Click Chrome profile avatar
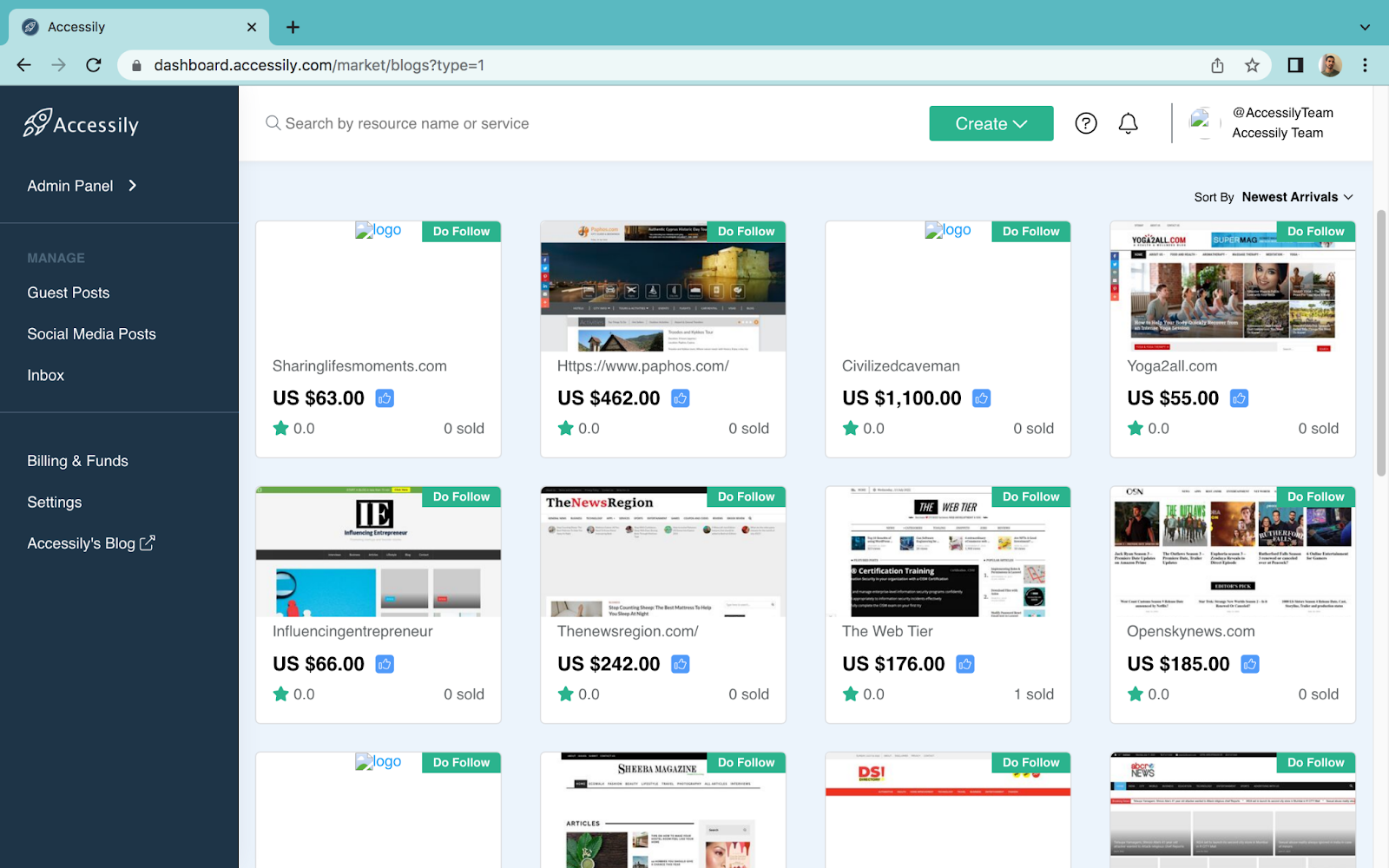 coord(1330,65)
